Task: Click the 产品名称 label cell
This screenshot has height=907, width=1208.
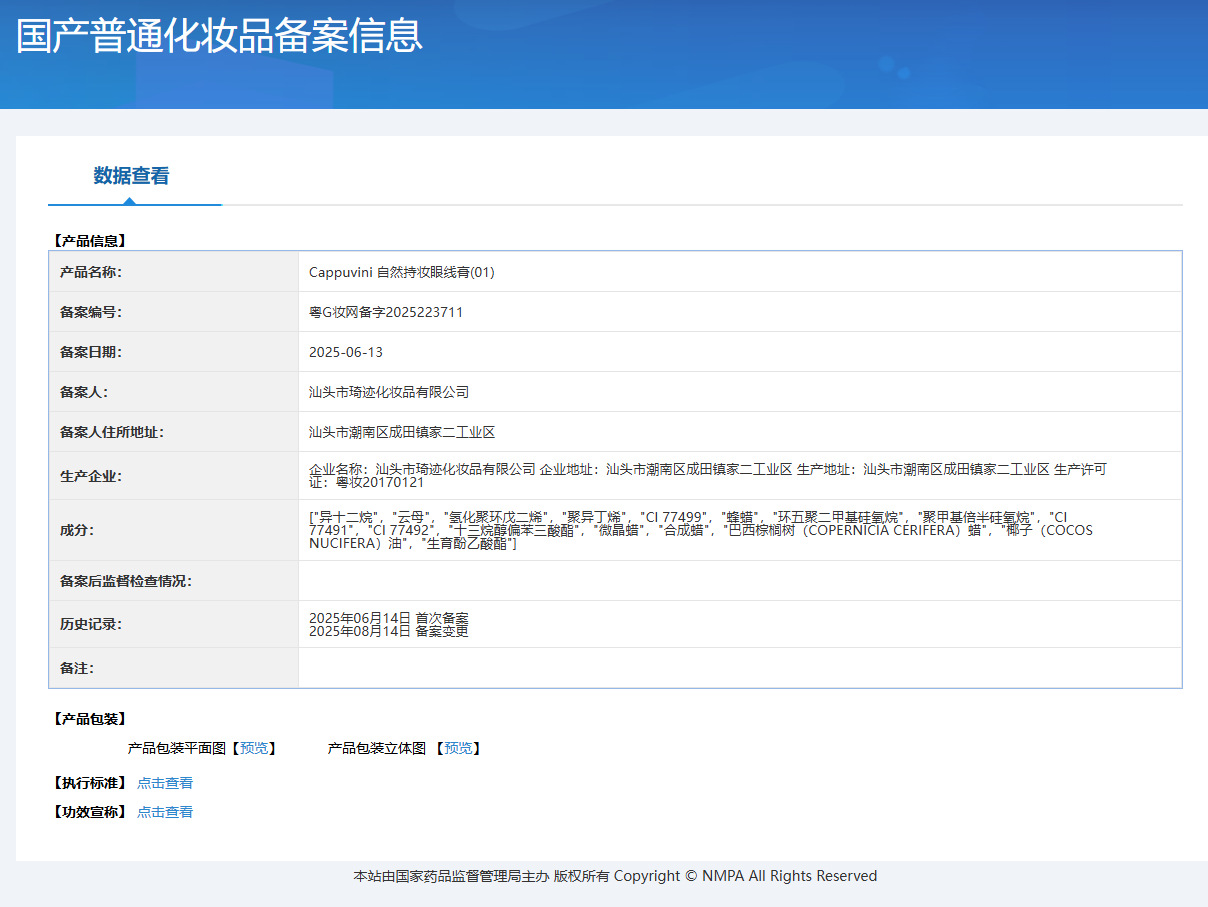Action: (174, 272)
